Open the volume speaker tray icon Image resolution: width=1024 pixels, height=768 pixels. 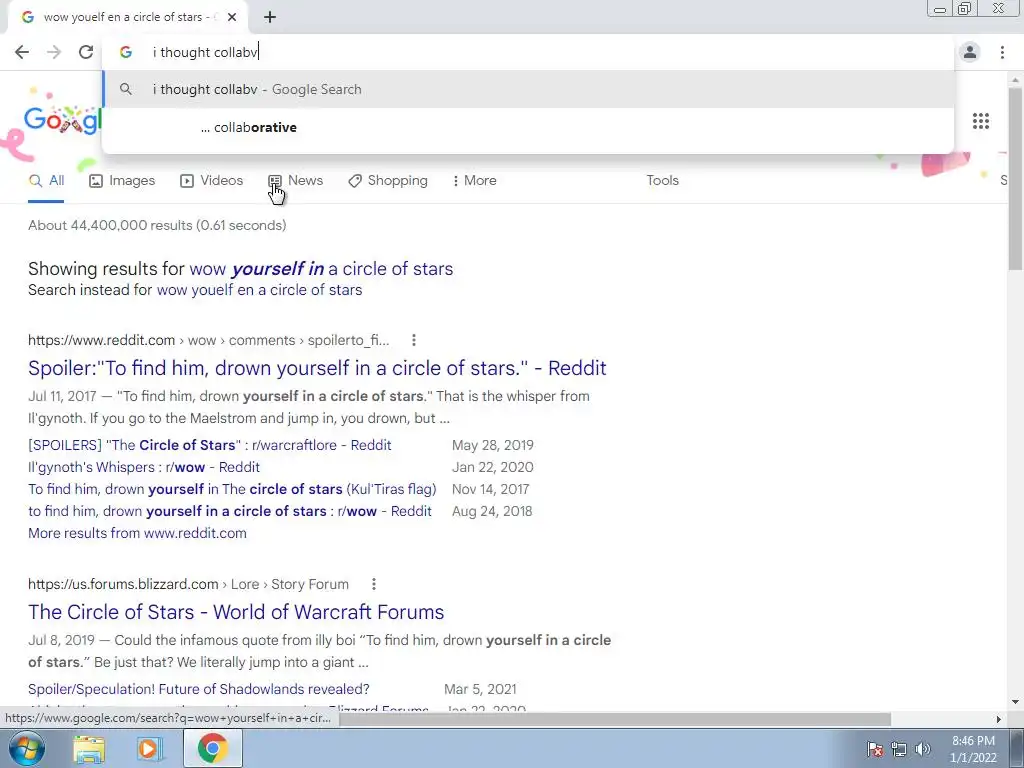[x=923, y=749]
